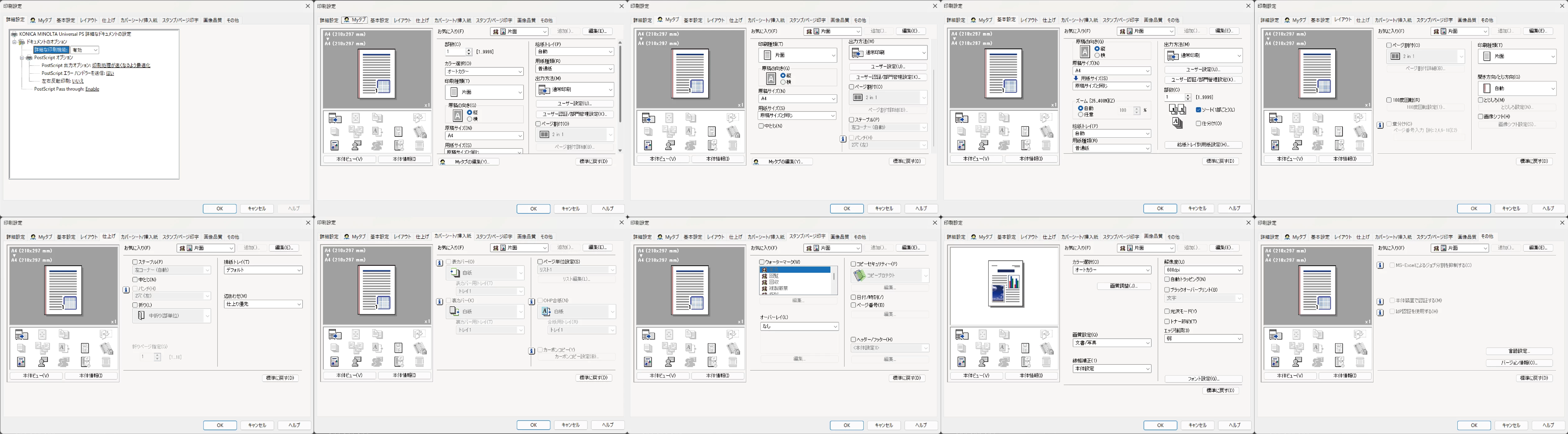Enable the ウォーターマーク(W) checkbox

762,262
